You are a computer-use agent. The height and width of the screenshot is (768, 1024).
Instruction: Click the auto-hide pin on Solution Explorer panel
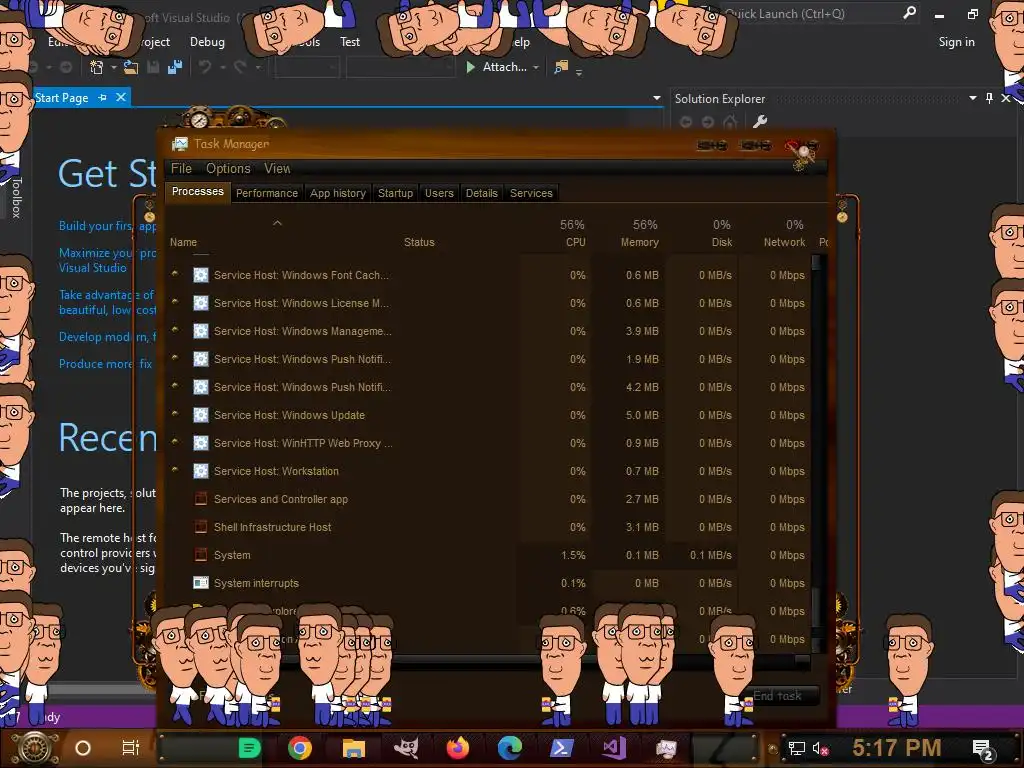(989, 98)
